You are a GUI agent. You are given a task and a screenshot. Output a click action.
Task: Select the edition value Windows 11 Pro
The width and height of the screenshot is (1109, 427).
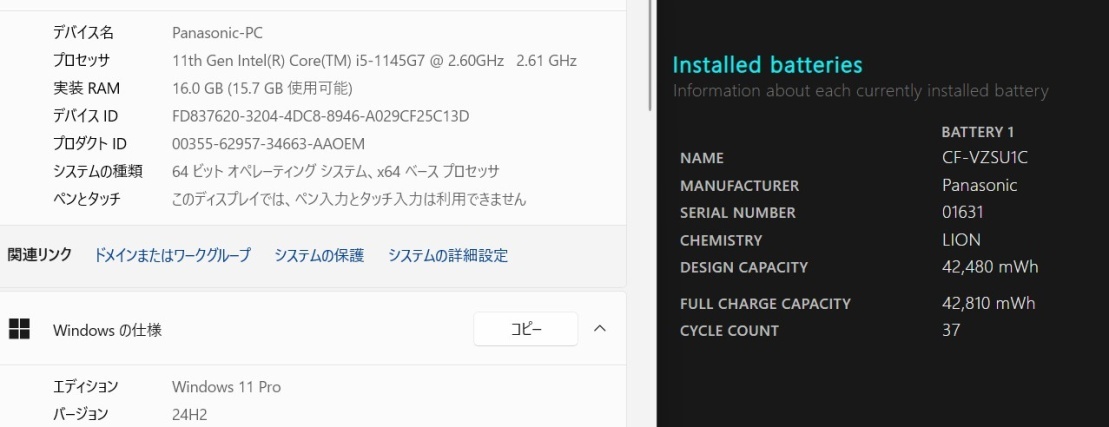point(226,387)
